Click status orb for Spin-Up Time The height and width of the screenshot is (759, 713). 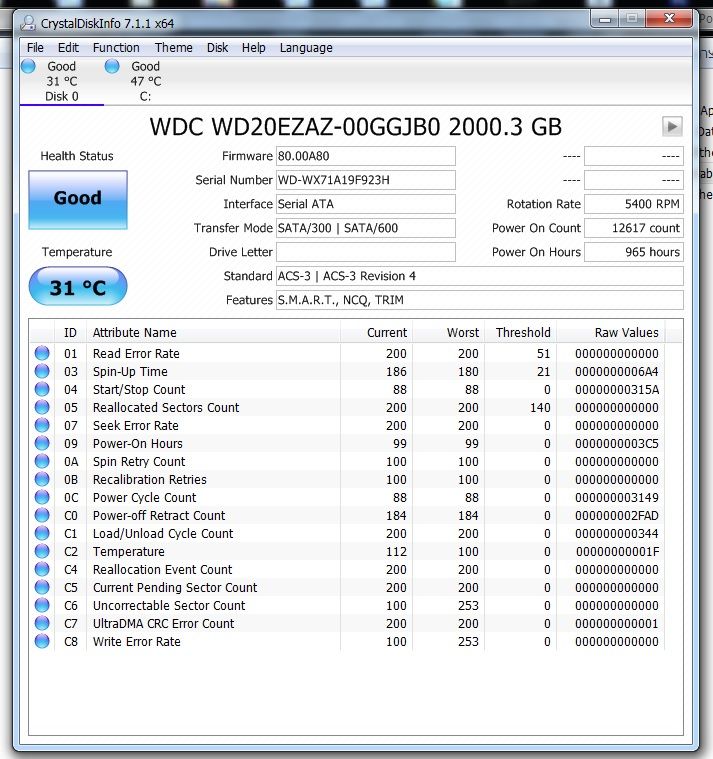coord(42,371)
